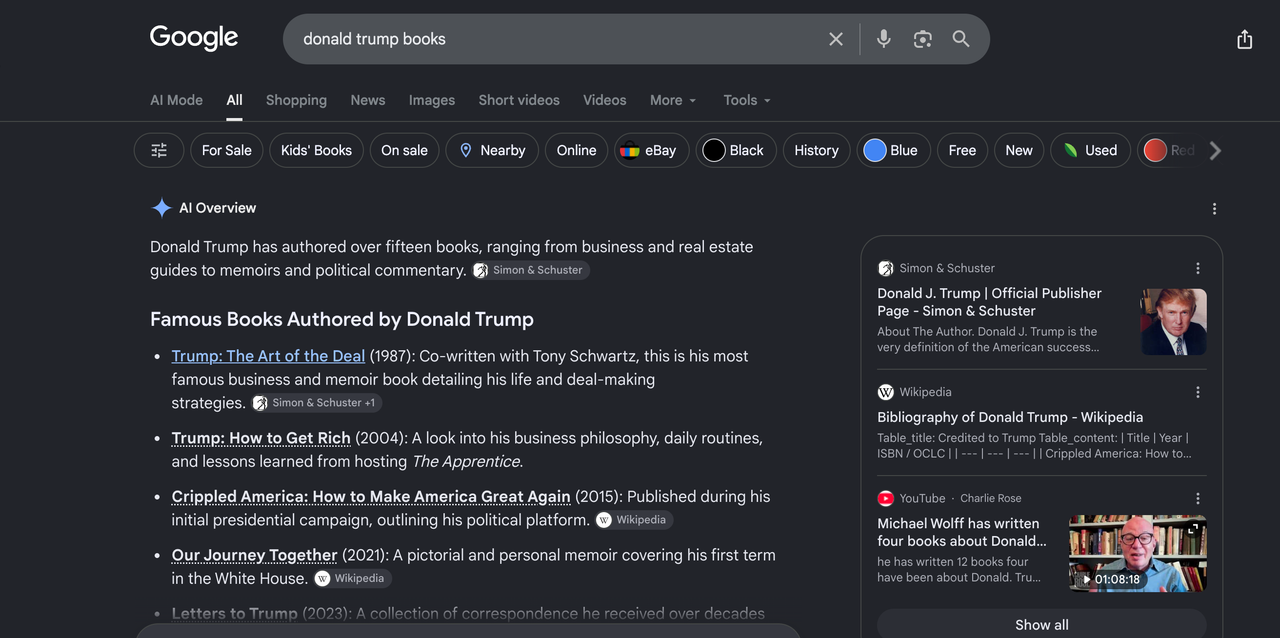Open Bibliography of Donald Trump Wikipedia result

coord(1010,417)
